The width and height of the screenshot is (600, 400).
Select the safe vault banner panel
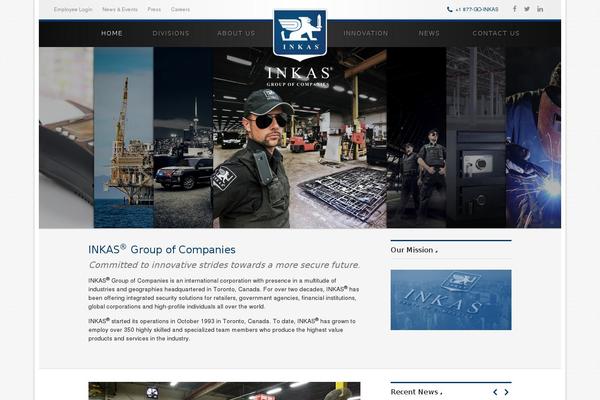[476, 137]
